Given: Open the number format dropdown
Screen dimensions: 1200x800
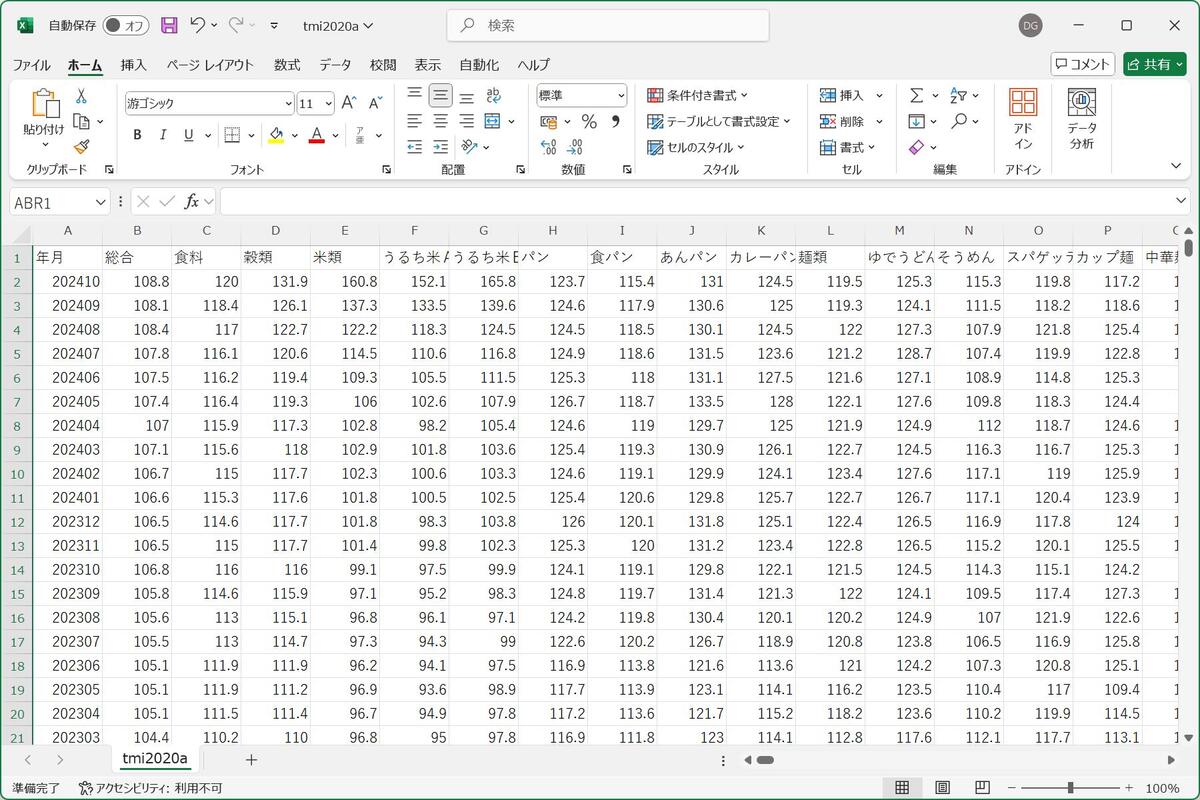Looking at the screenshot, I should click(x=620, y=95).
